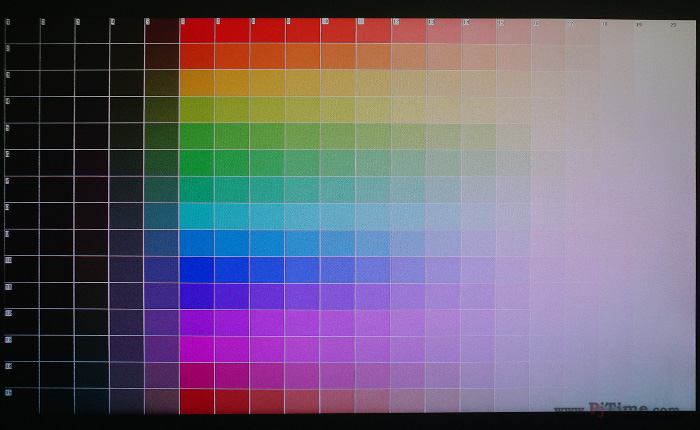Click the dark red swatch in row 15, column 6
The width and height of the screenshot is (700, 430).
[x=197, y=401]
